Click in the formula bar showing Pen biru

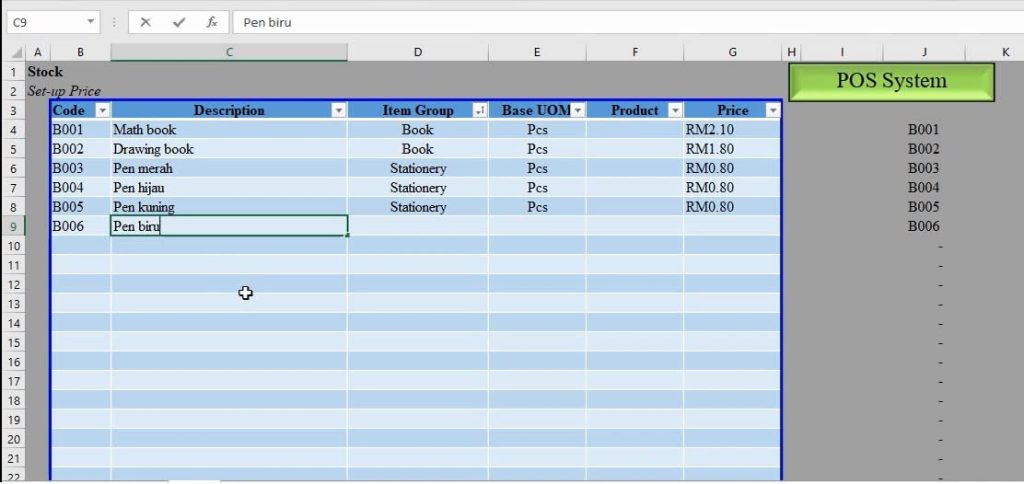pyautogui.click(x=600, y=21)
